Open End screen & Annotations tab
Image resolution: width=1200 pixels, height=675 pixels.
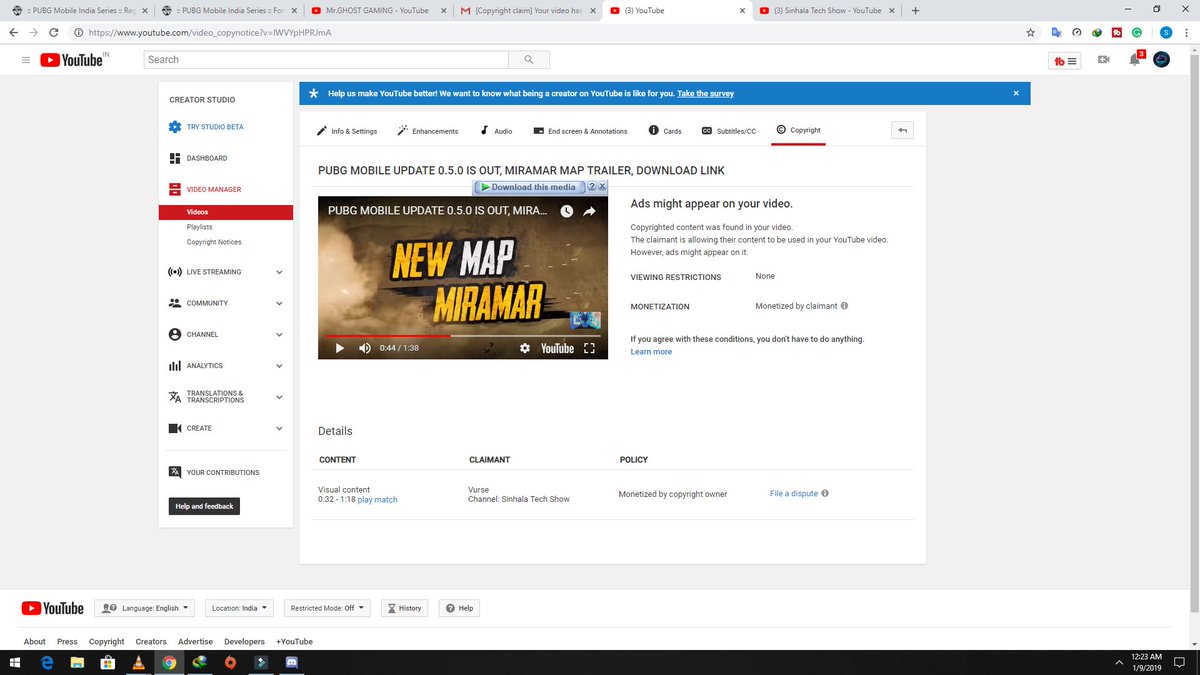point(580,131)
